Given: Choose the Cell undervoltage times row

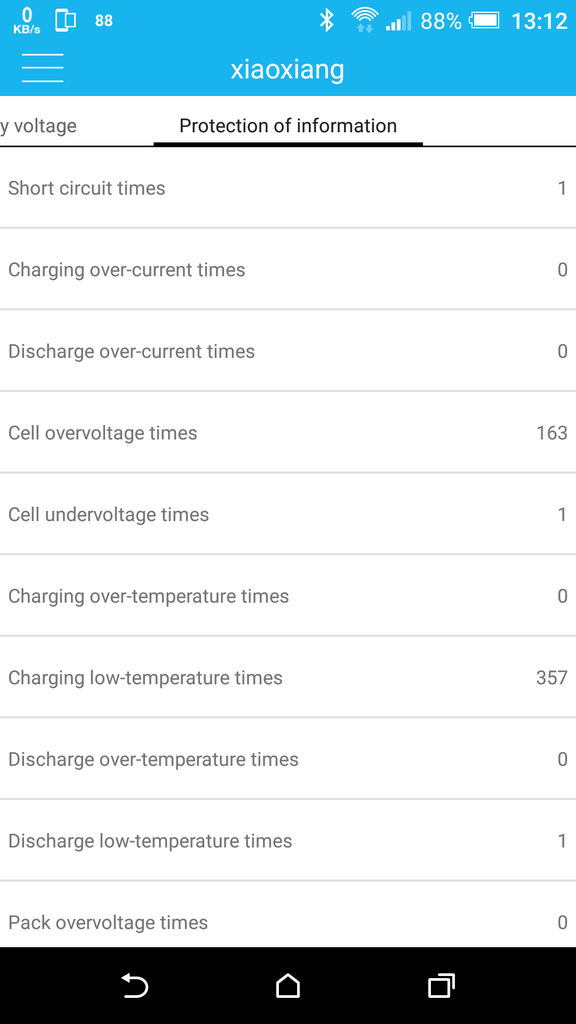Looking at the screenshot, I should (x=288, y=515).
